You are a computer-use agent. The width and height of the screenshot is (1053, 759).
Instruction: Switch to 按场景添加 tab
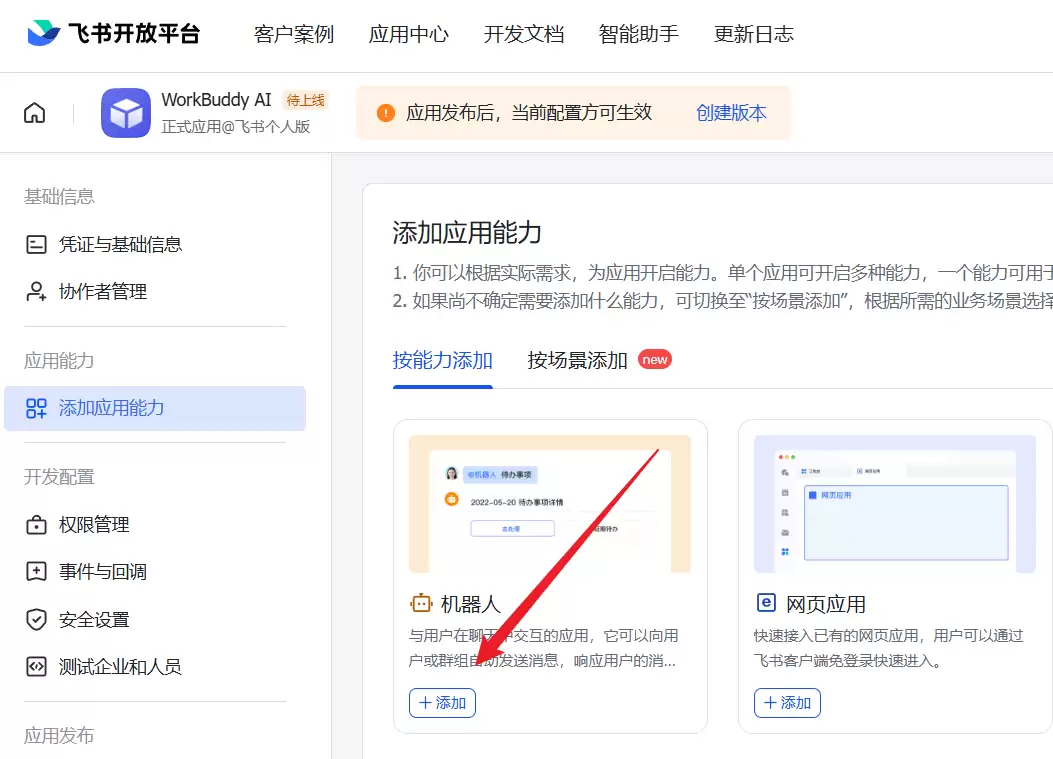point(578,361)
